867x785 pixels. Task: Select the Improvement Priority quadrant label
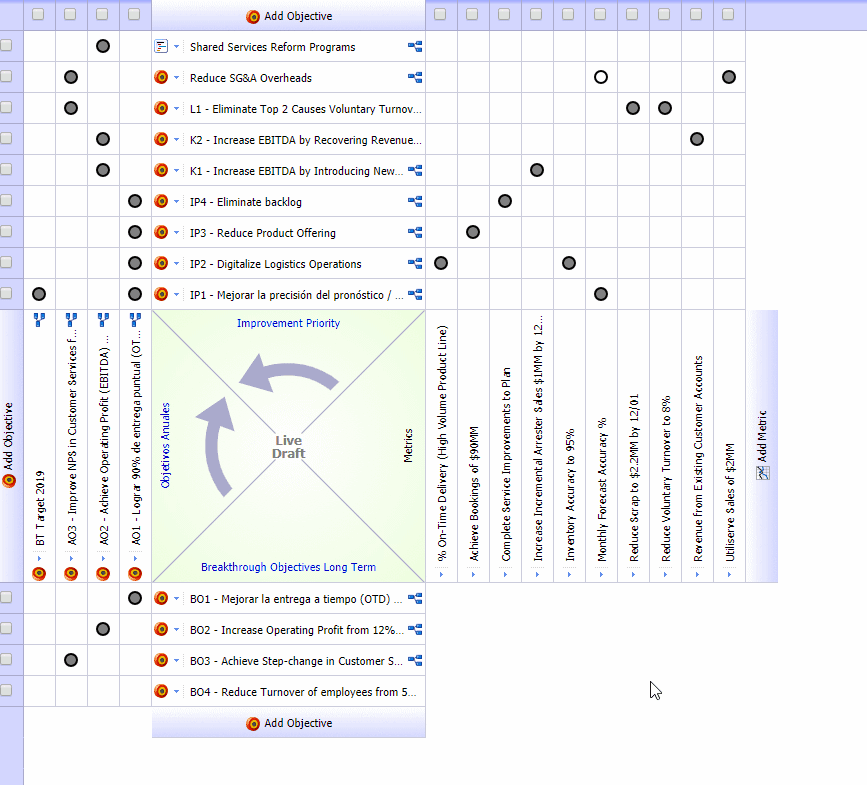tap(288, 323)
